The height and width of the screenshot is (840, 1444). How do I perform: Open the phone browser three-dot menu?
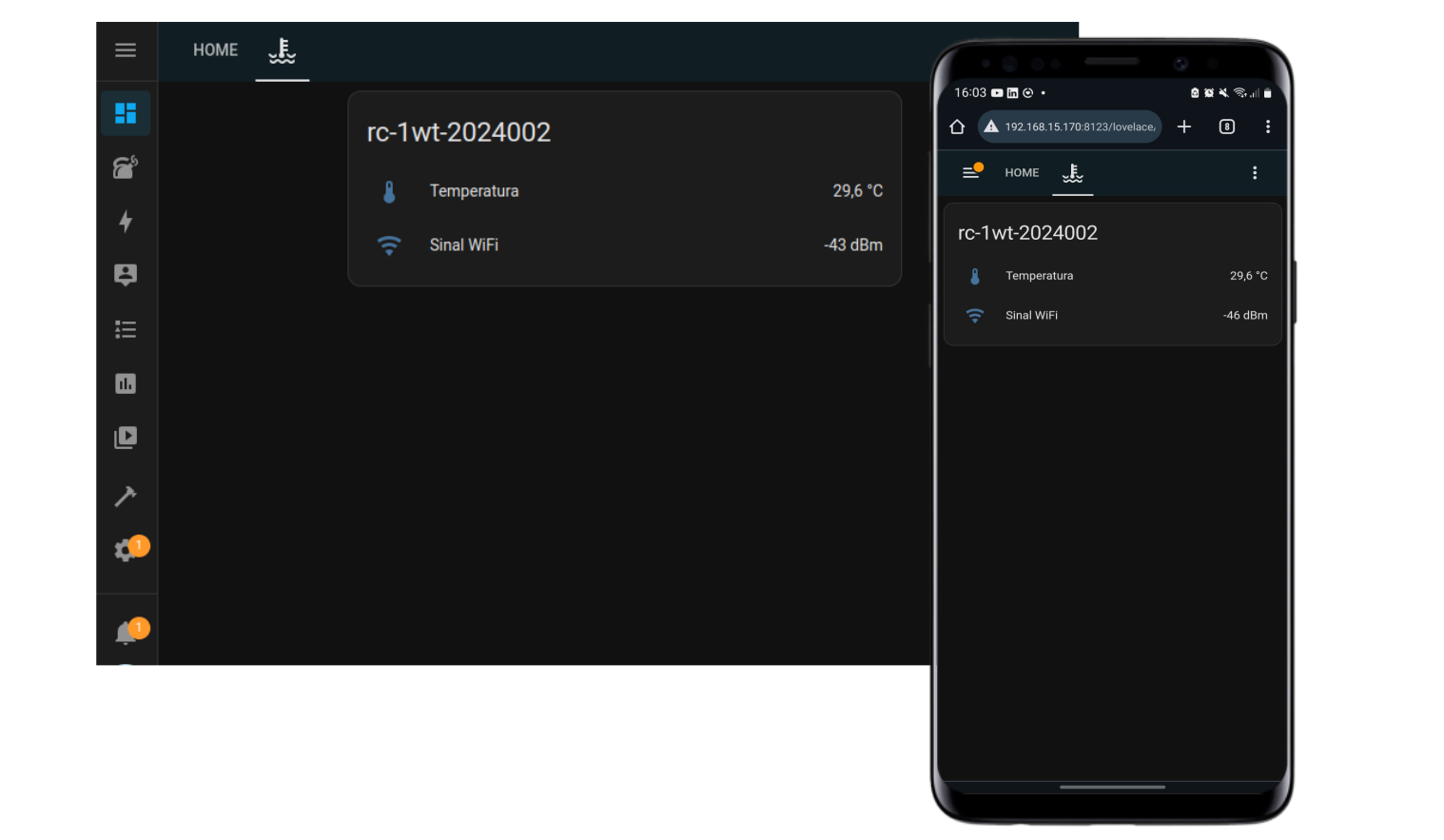click(x=1268, y=127)
